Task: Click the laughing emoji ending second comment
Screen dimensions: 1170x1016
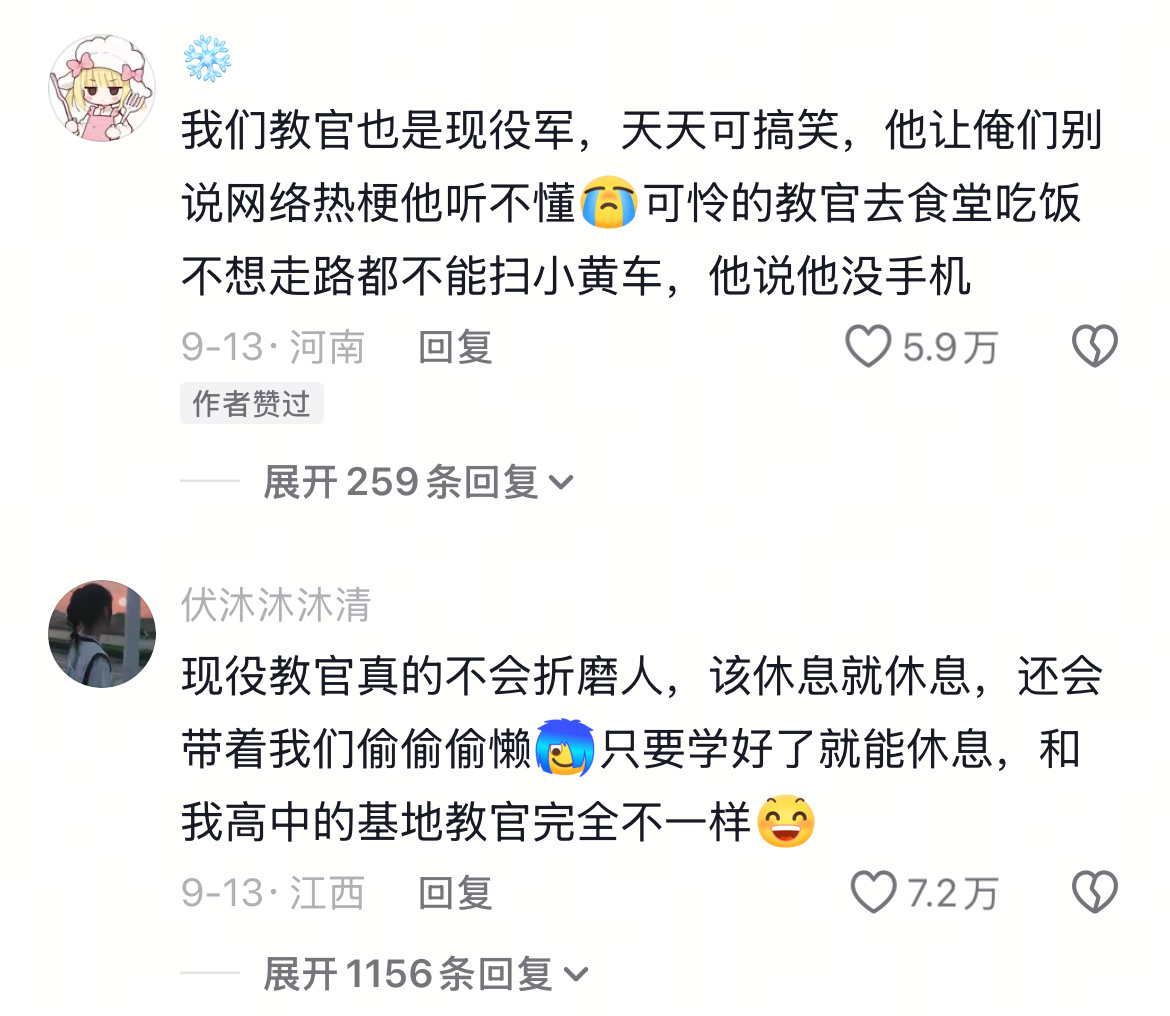Action: 786,821
